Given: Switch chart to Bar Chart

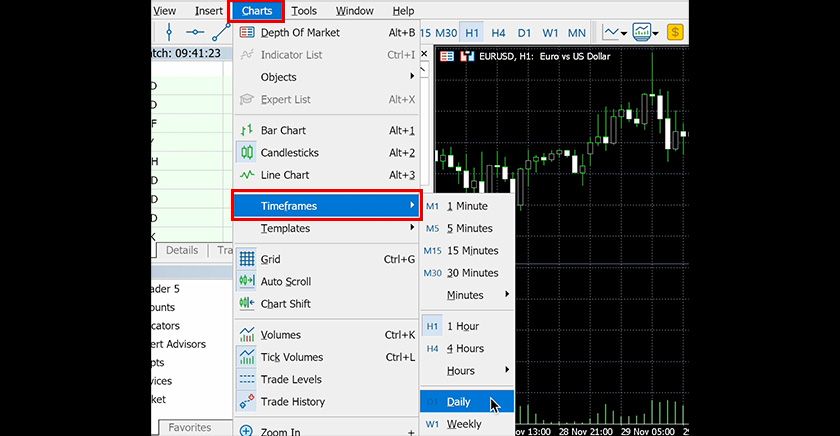Looking at the screenshot, I should [283, 131].
